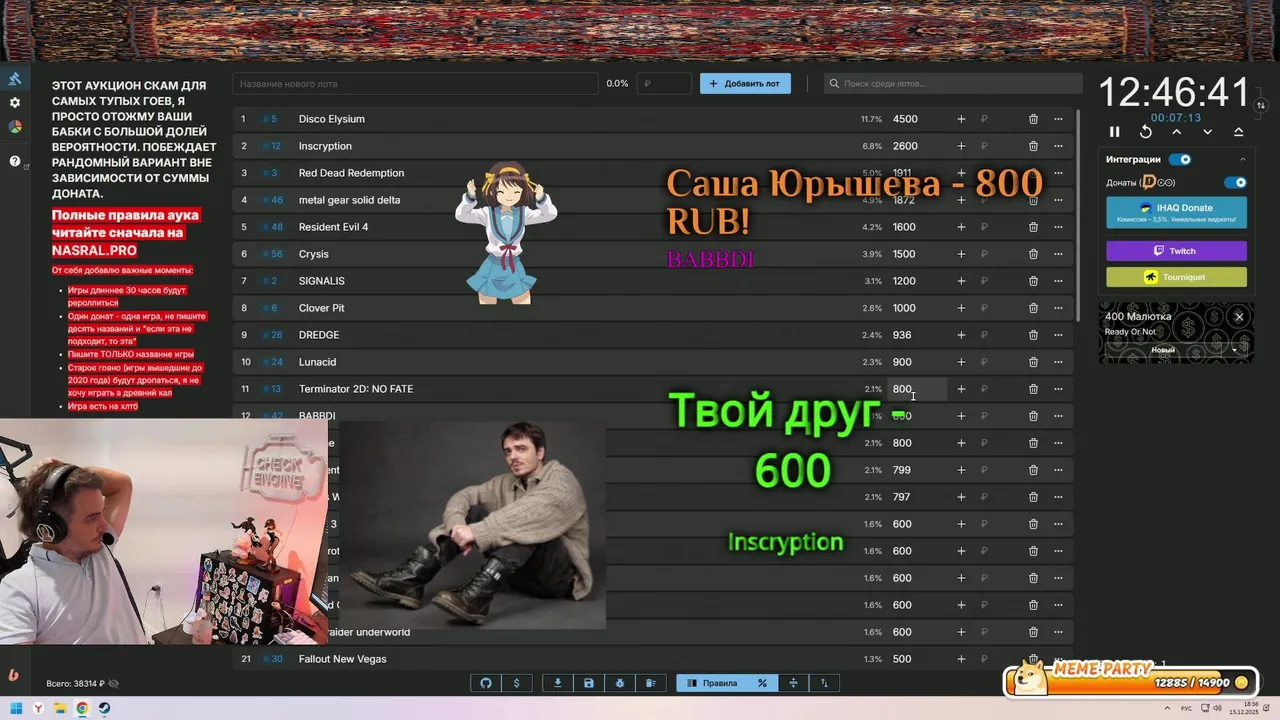
Task: Click the dollar sign icon in bottom toolbar
Action: point(516,683)
